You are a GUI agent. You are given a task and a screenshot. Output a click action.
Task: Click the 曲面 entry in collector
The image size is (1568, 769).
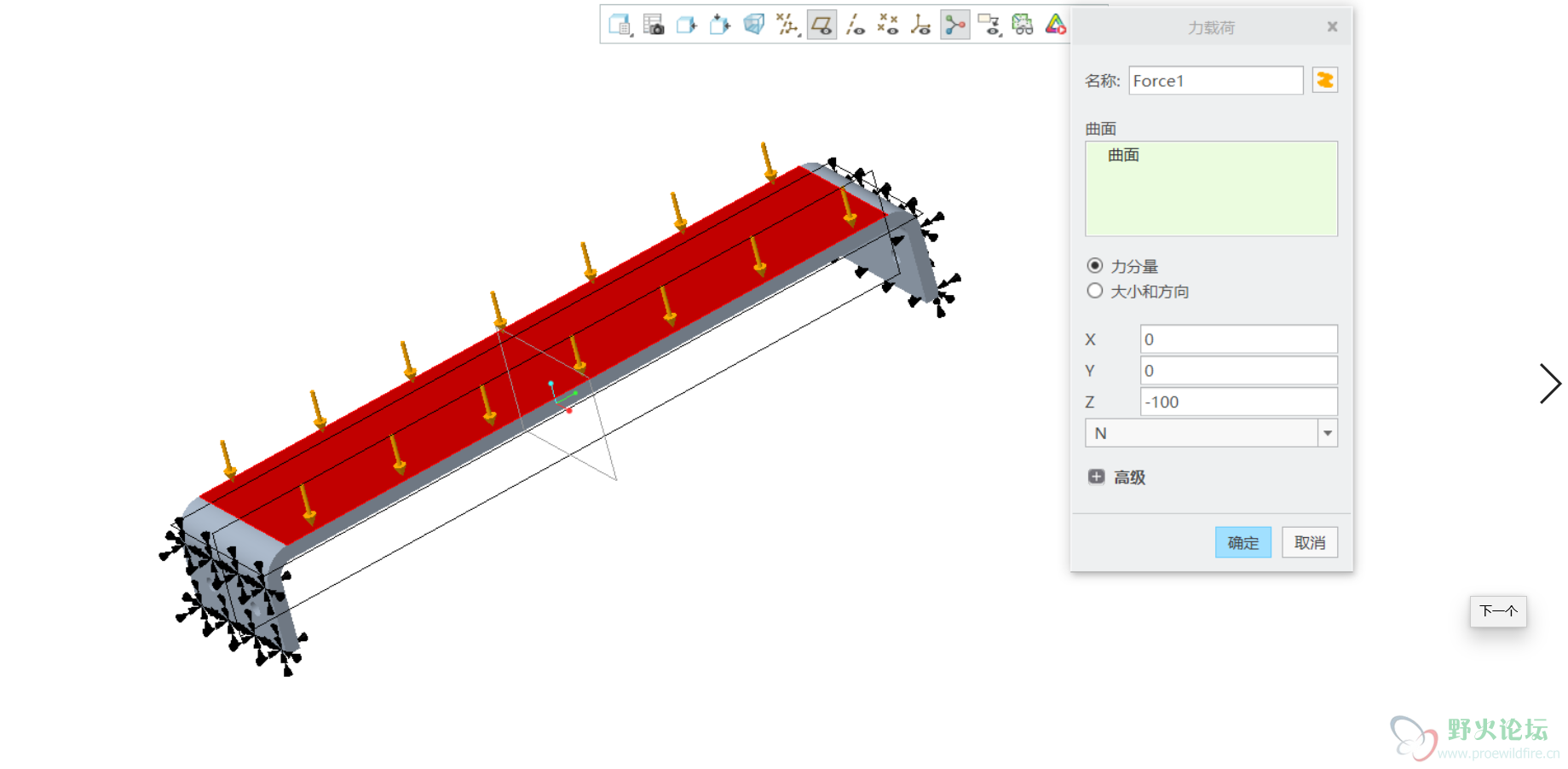pyautogui.click(x=1123, y=155)
